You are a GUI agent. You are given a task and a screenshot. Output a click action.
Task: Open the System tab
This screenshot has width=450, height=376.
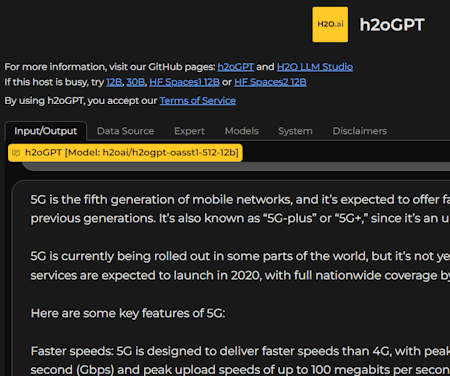point(295,131)
